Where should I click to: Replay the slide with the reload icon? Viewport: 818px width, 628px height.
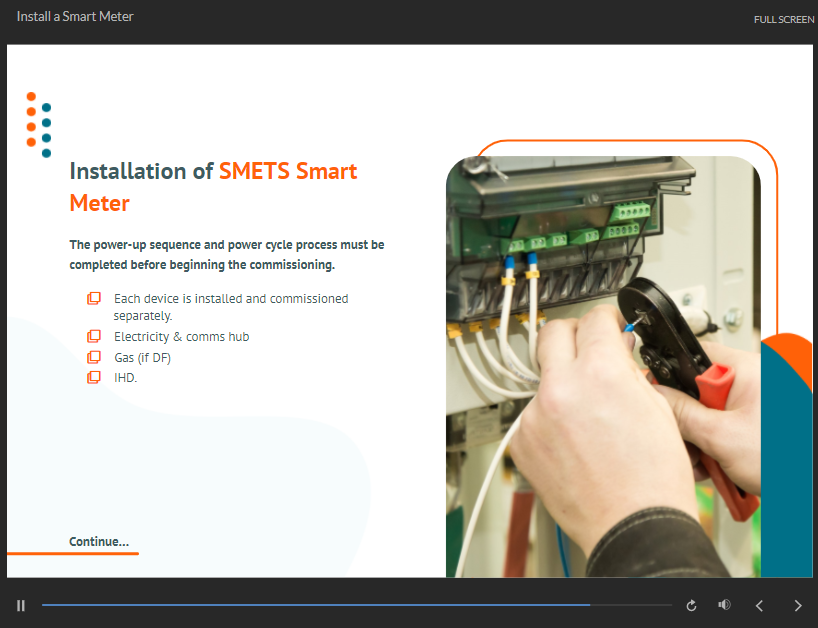point(691,605)
